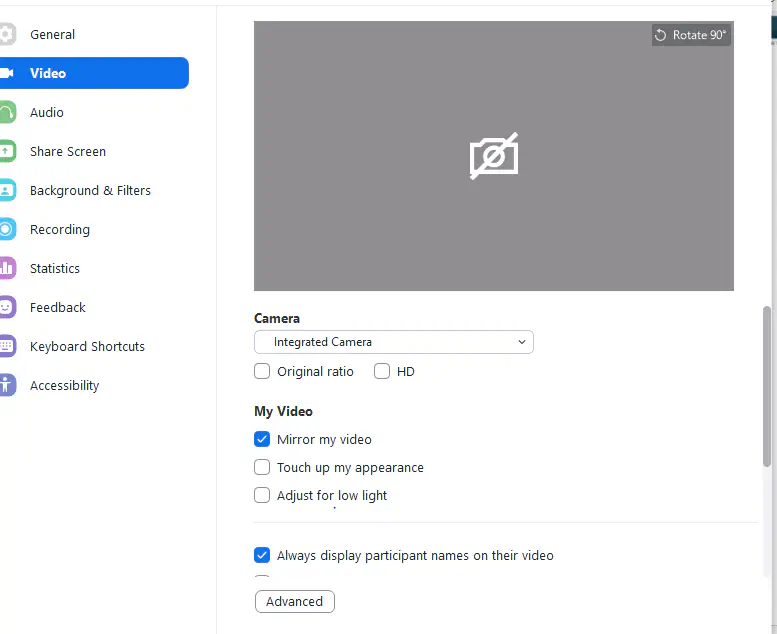Click the Accessibility icon in sidebar

tap(7, 386)
